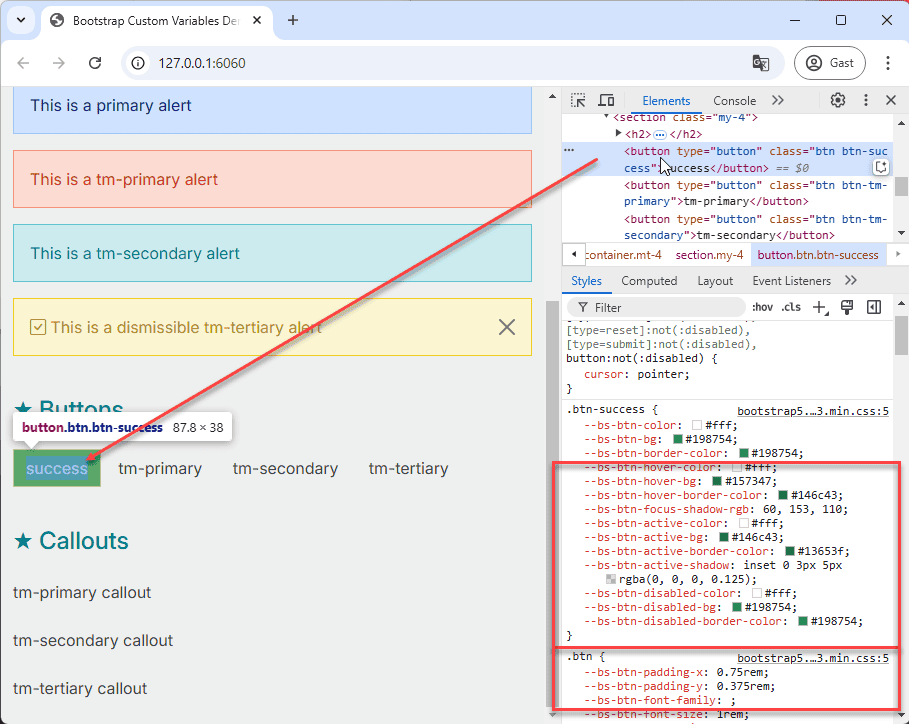909x724 pixels.
Task: Open the Event Listeners tab
Action: 791,281
